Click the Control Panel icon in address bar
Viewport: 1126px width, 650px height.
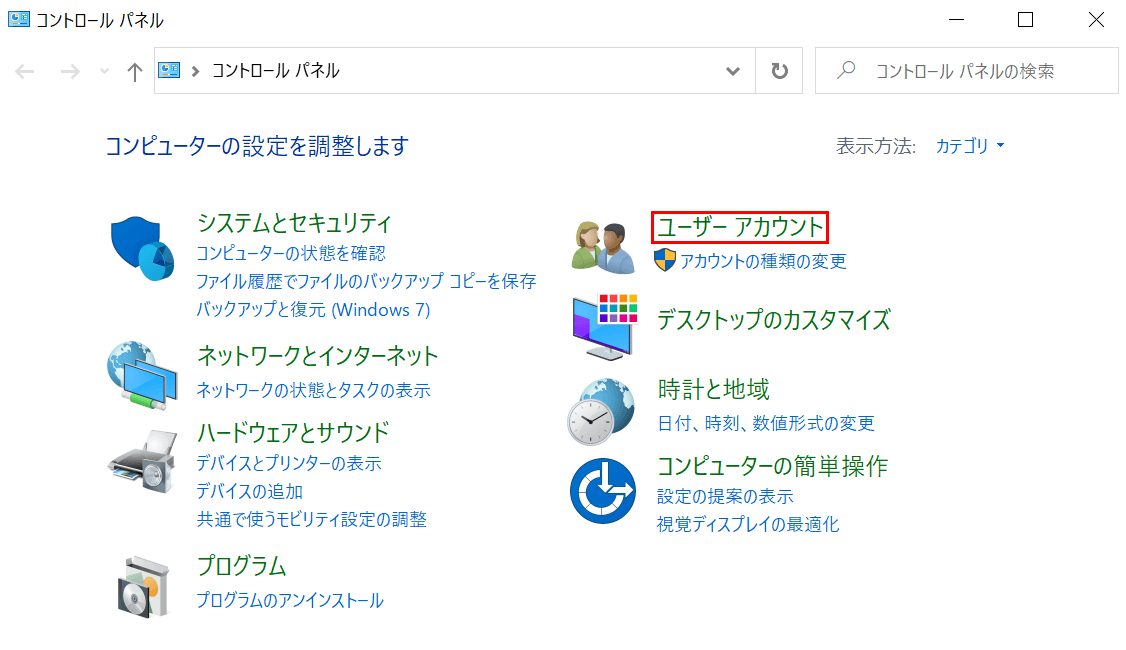[169, 70]
